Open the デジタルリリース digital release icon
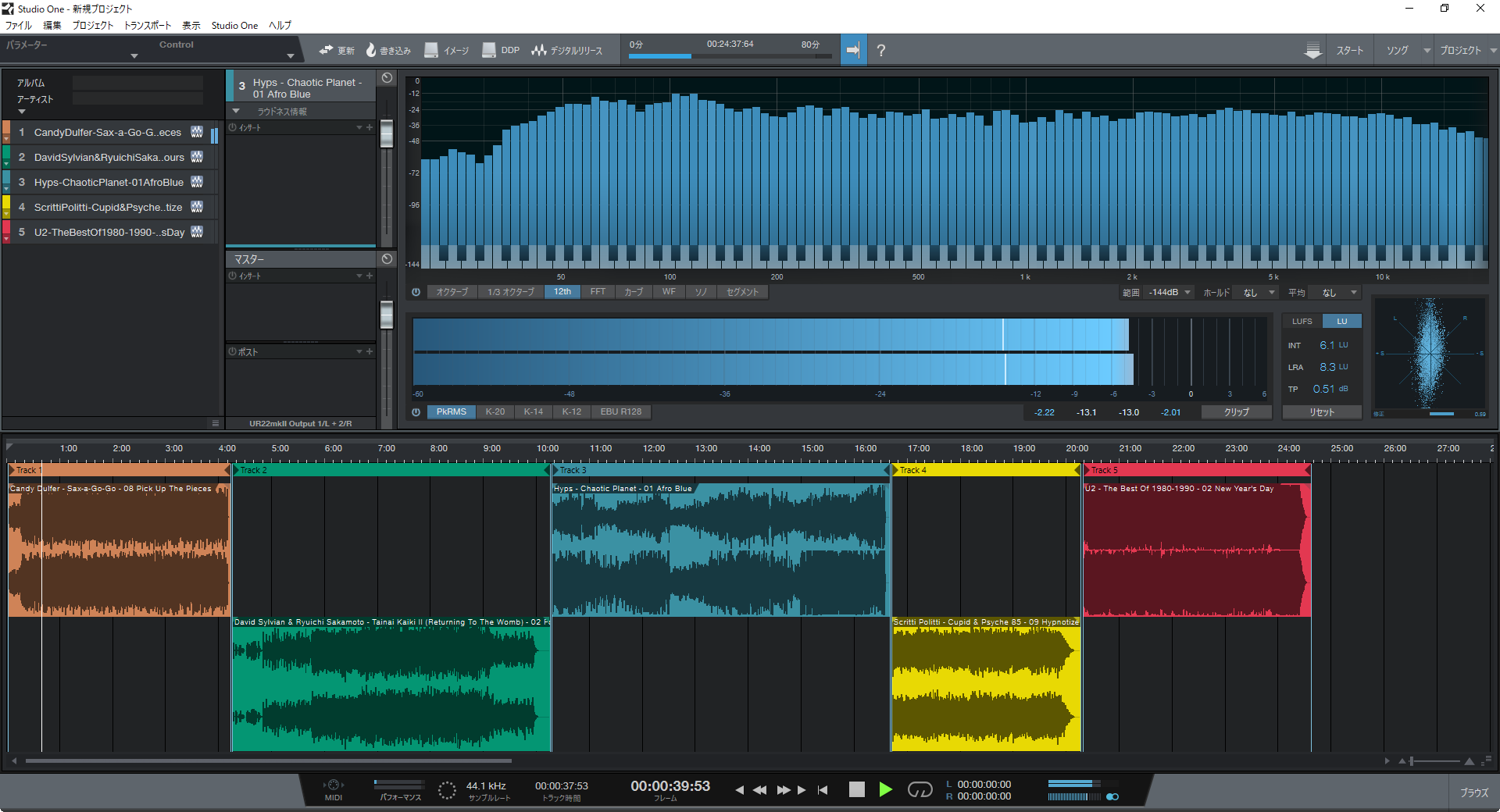Image resolution: width=1500 pixels, height=812 pixels. (x=539, y=50)
